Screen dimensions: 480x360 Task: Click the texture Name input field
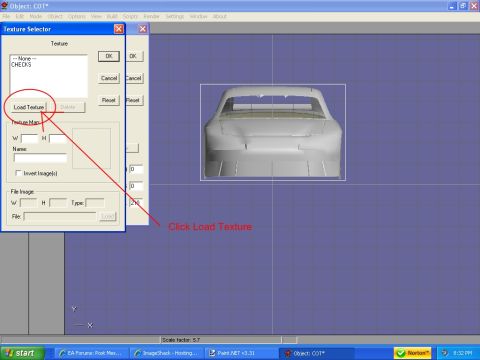40,158
